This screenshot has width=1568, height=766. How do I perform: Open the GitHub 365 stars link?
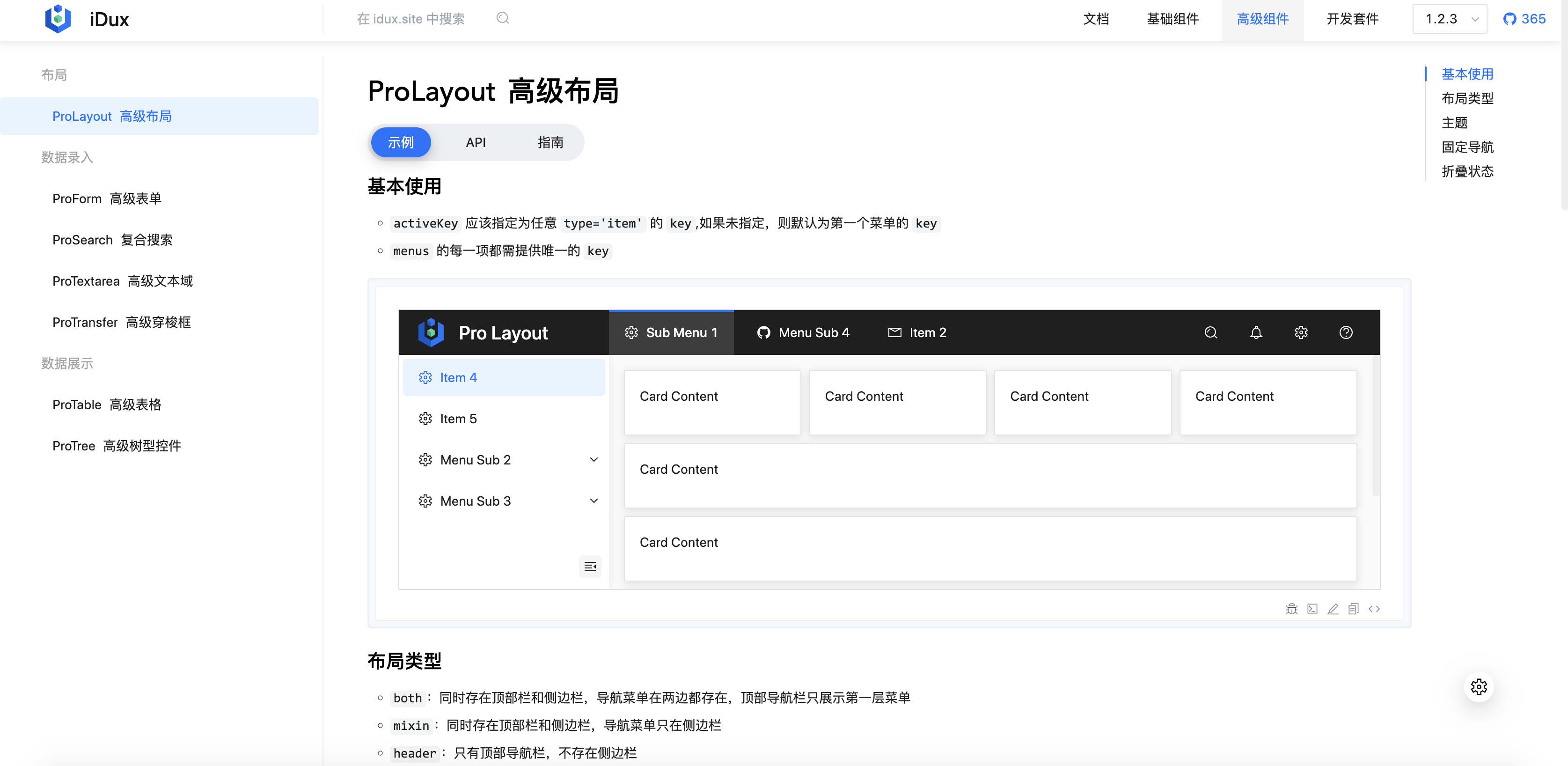[1524, 19]
